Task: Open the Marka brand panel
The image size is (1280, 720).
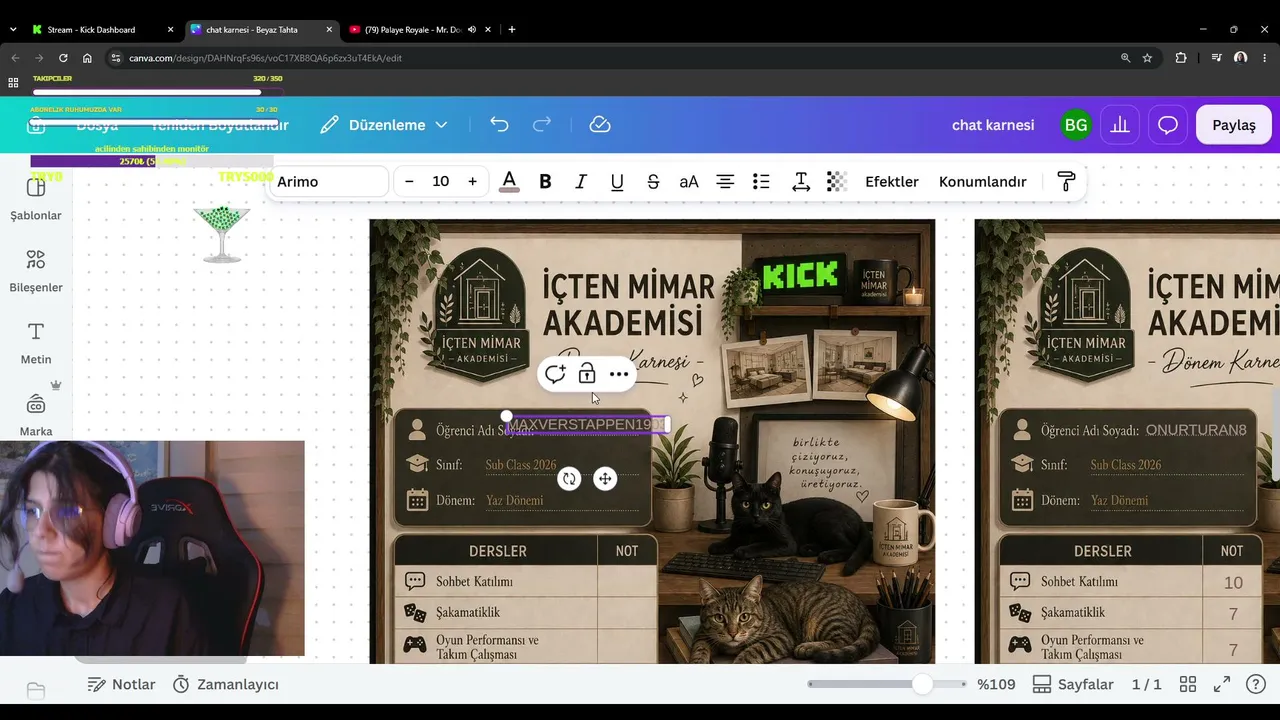Action: click(36, 415)
